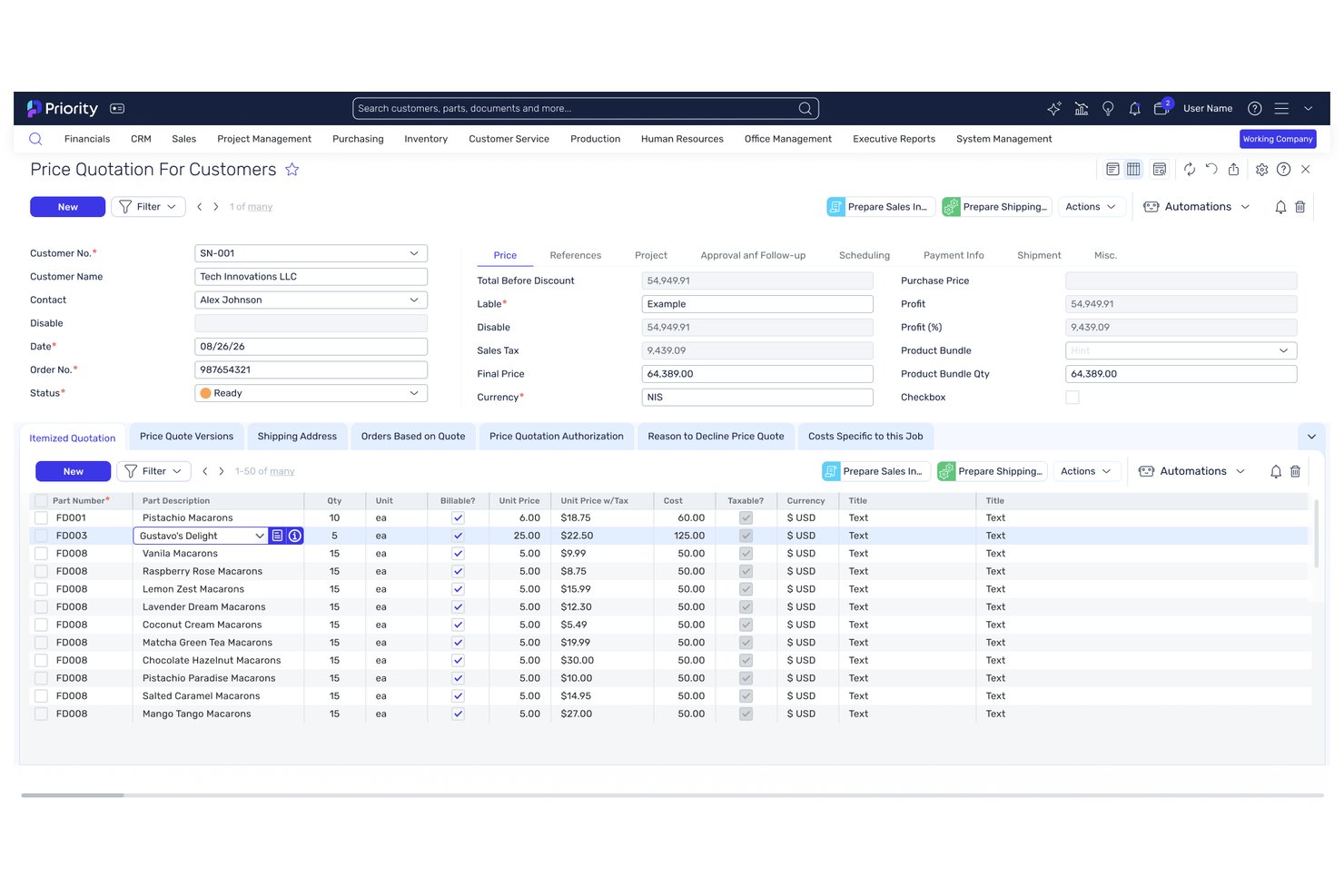The height and width of the screenshot is (896, 1344).
Task: Click the menu search magnifier left of Financials
Action: coord(35,139)
